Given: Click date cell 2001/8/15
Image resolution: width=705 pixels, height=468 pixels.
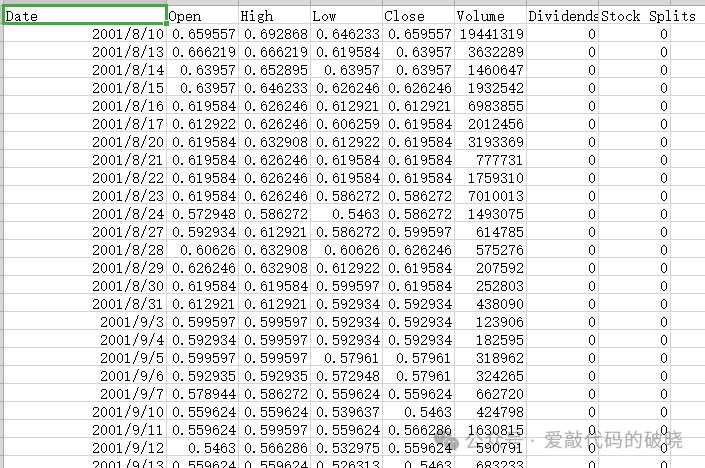Looking at the screenshot, I should (x=85, y=88).
